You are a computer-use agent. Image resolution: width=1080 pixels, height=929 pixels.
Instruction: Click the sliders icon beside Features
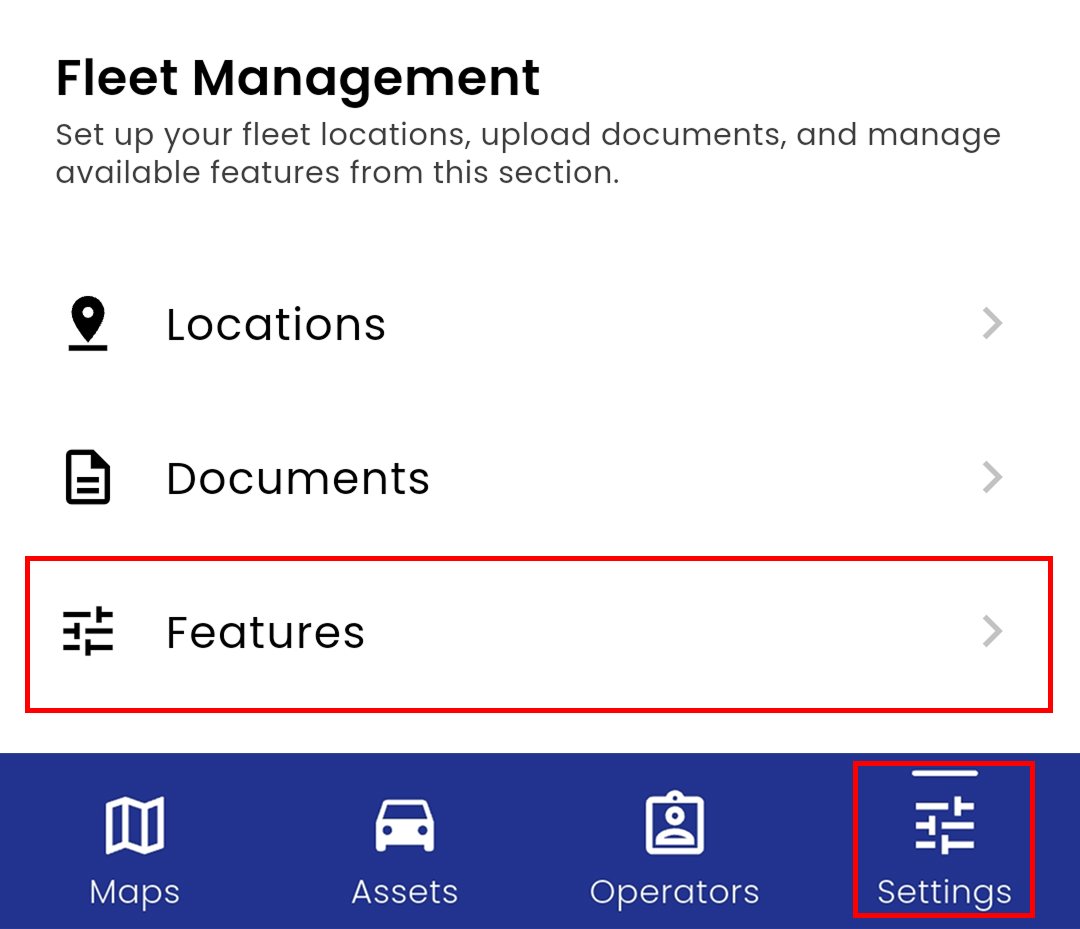coord(87,631)
